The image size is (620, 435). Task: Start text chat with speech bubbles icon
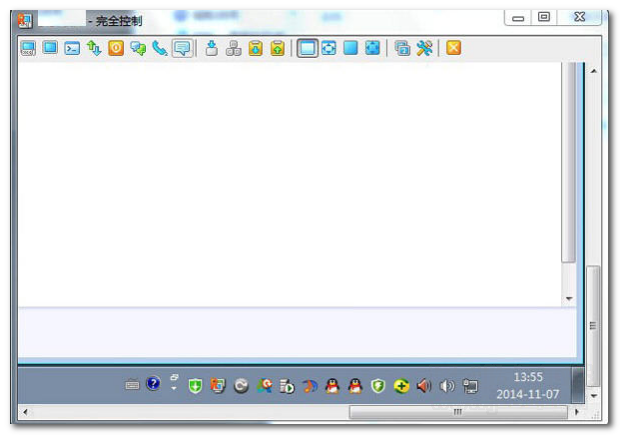[138, 48]
